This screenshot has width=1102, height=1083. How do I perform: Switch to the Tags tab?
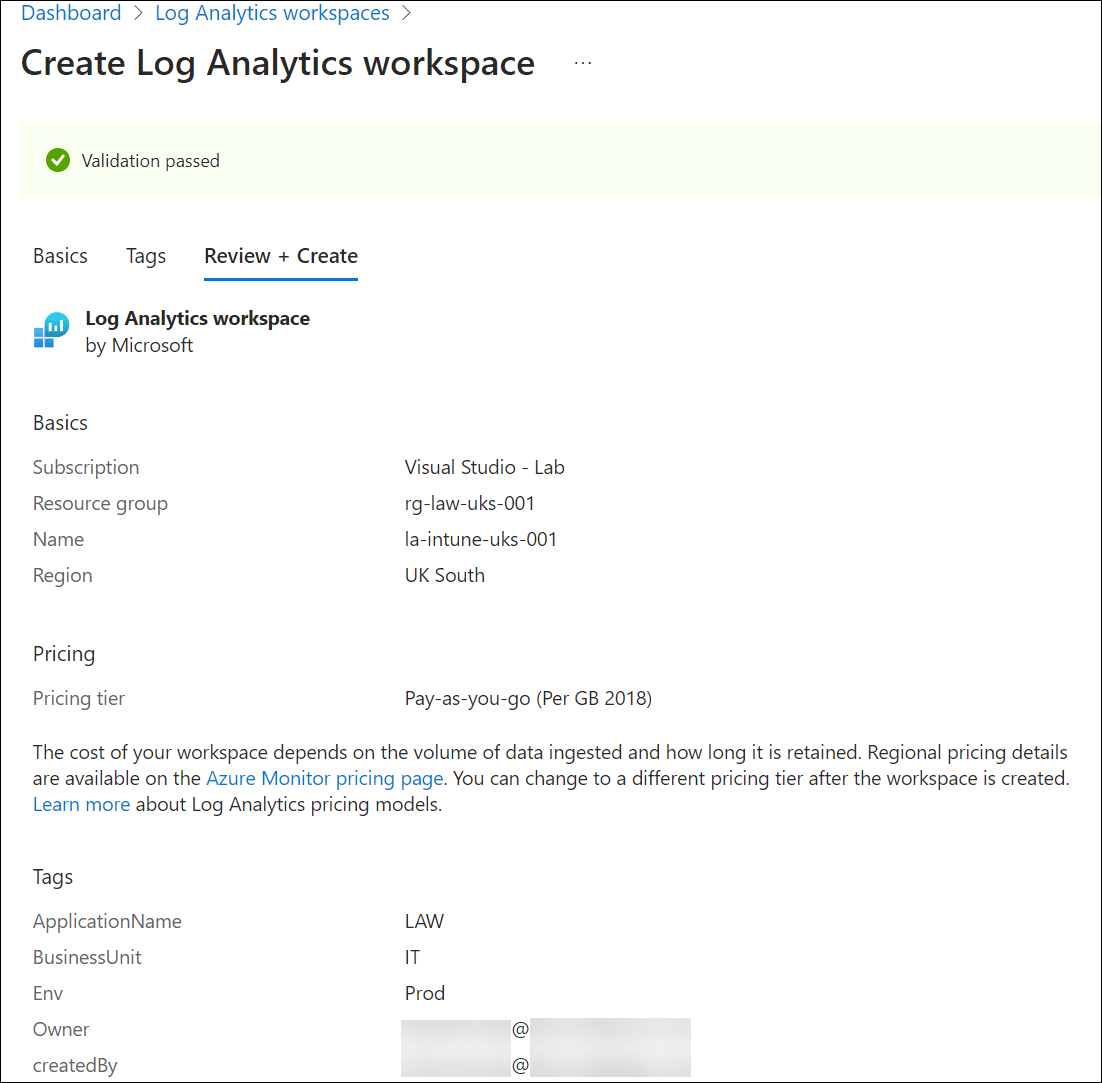146,256
